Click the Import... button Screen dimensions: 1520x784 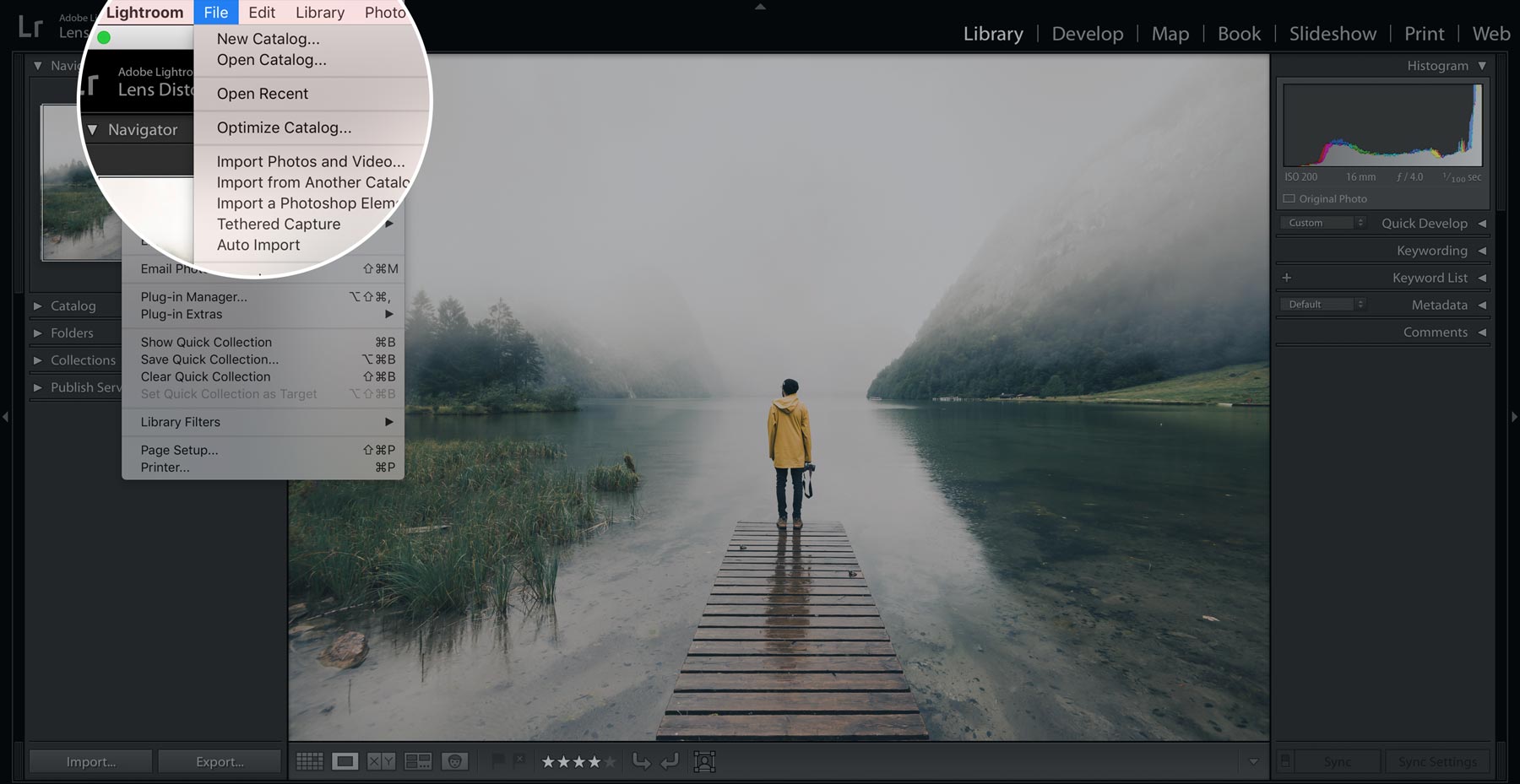tap(91, 762)
